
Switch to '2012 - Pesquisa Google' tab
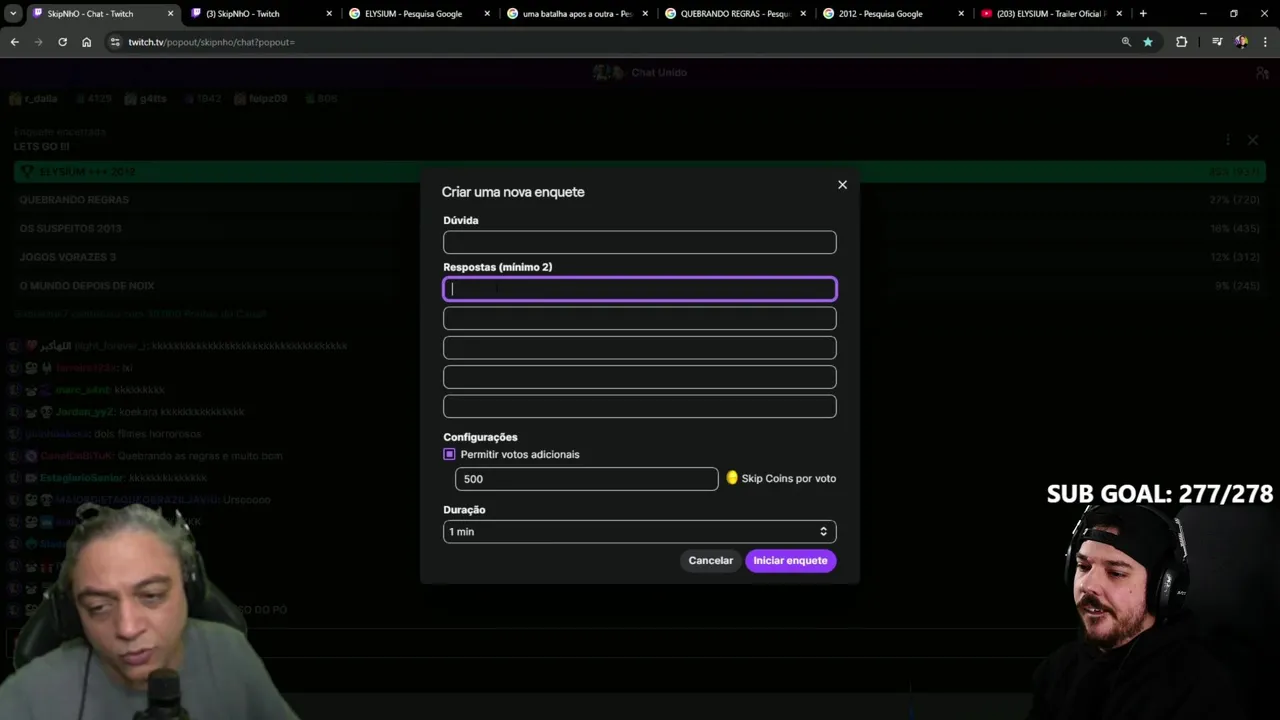coord(894,14)
